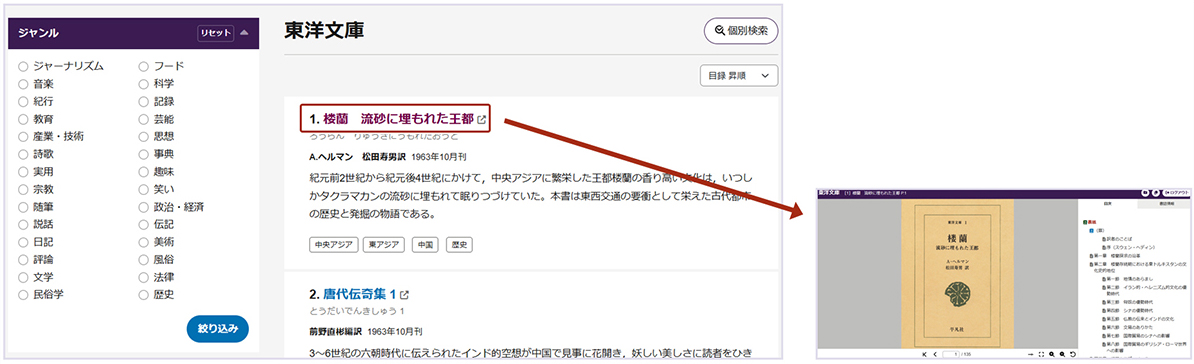Click the リセット button
The height and width of the screenshot is (364, 1194).
tap(215, 33)
